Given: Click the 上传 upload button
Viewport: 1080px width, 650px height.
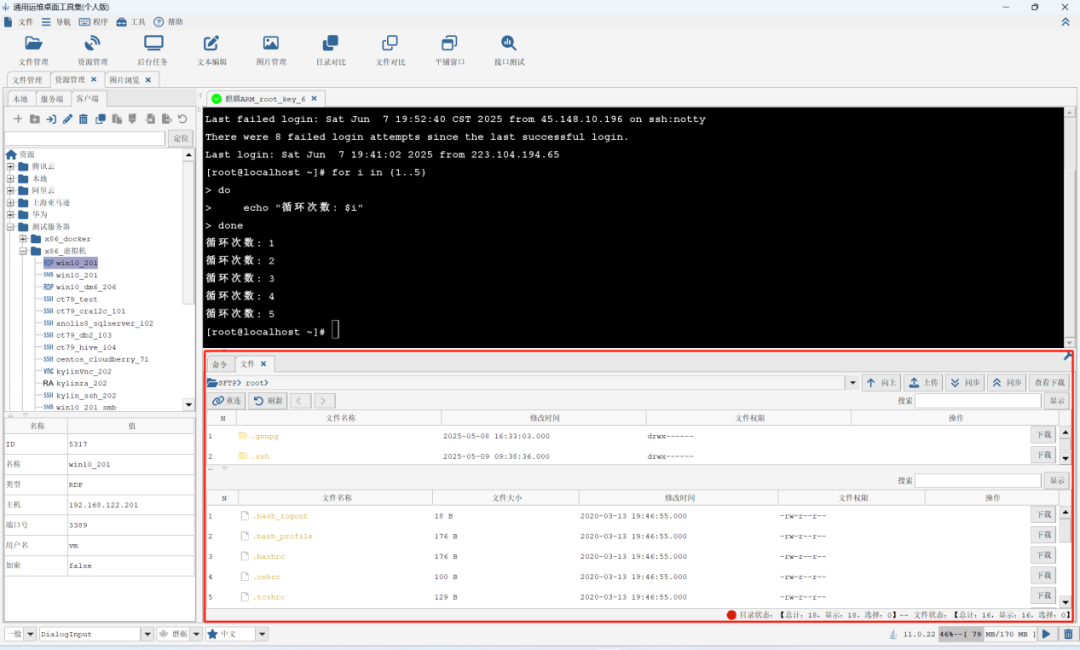Looking at the screenshot, I should (x=923, y=383).
